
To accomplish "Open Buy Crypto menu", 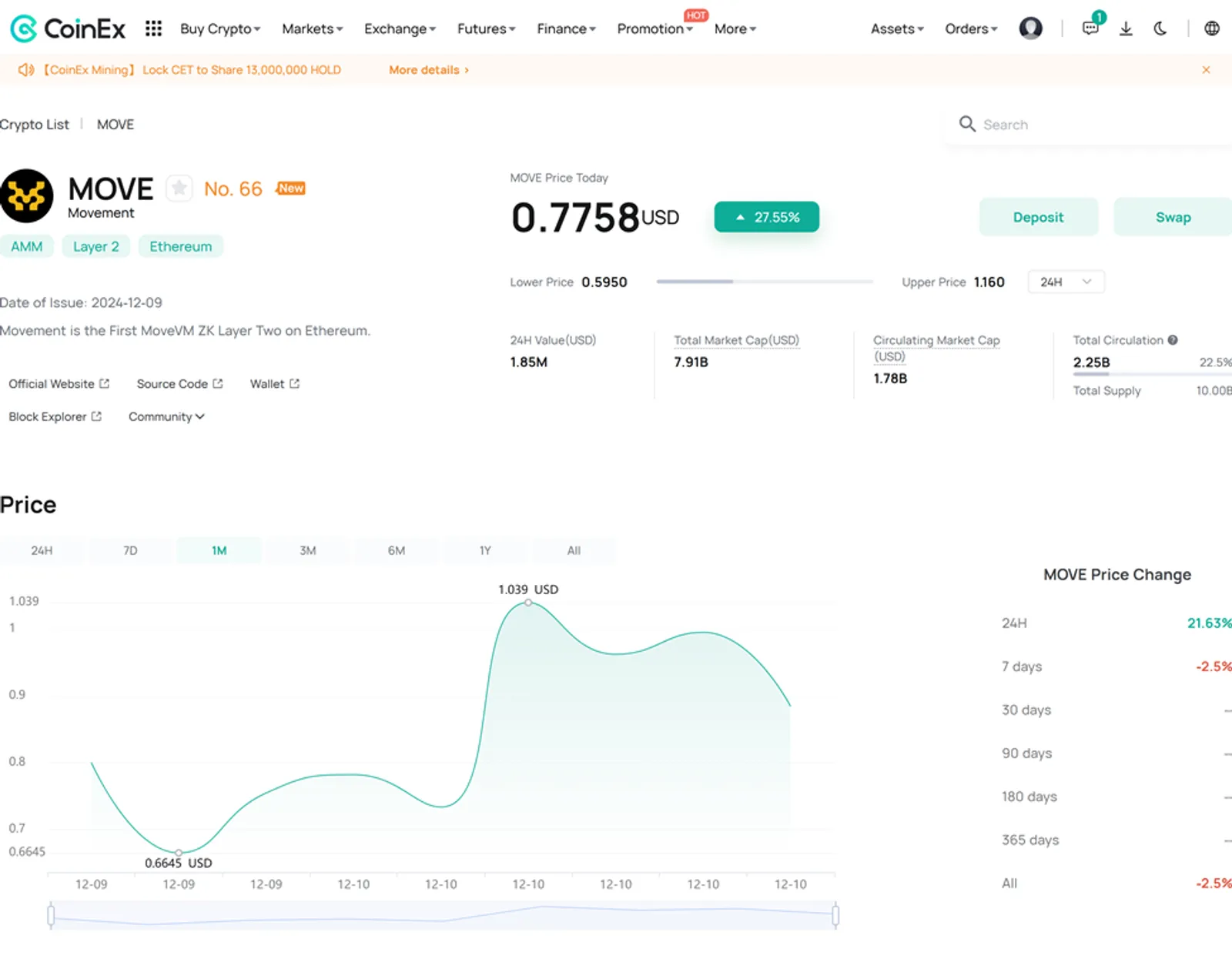I will [x=220, y=28].
